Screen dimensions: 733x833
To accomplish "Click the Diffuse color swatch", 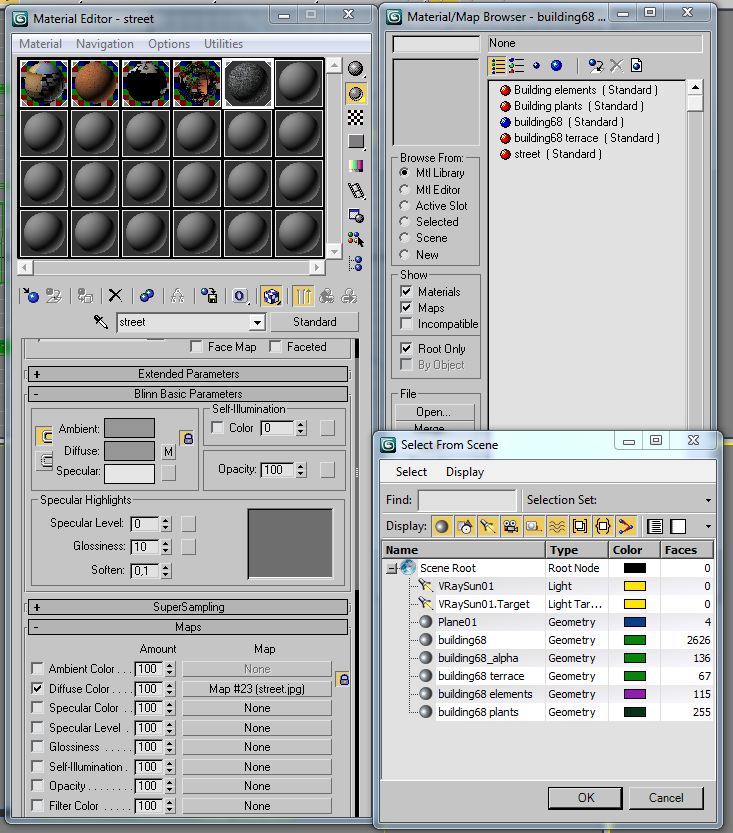I will 130,450.
